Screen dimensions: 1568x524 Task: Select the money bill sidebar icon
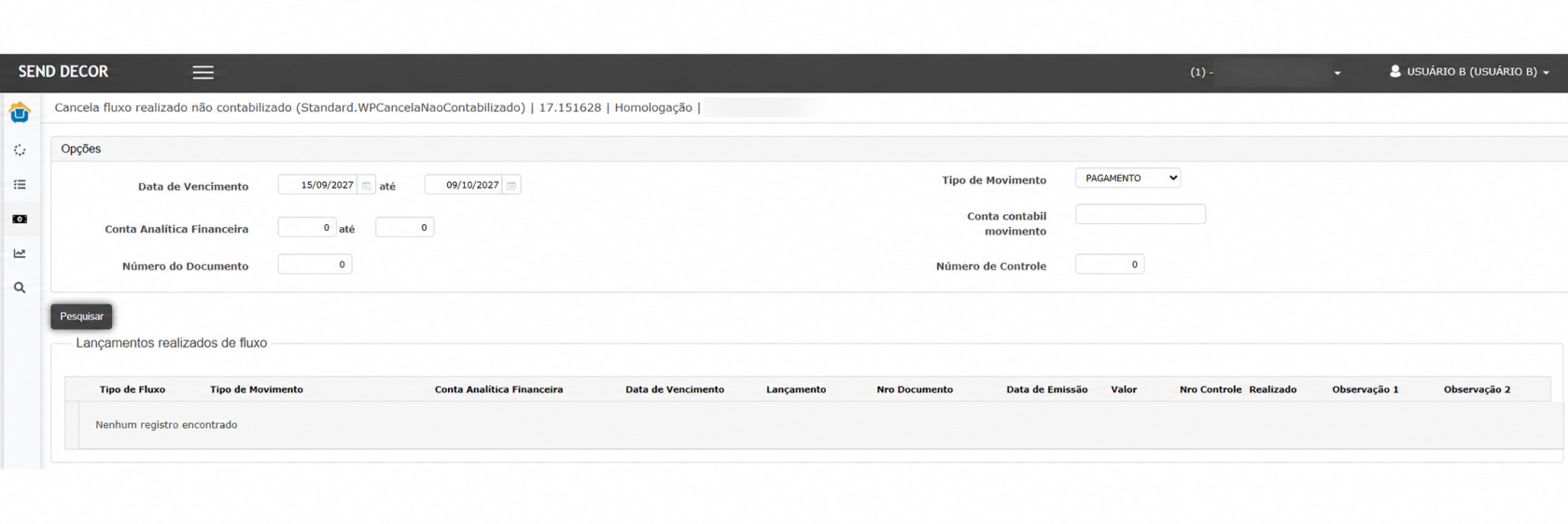point(20,220)
